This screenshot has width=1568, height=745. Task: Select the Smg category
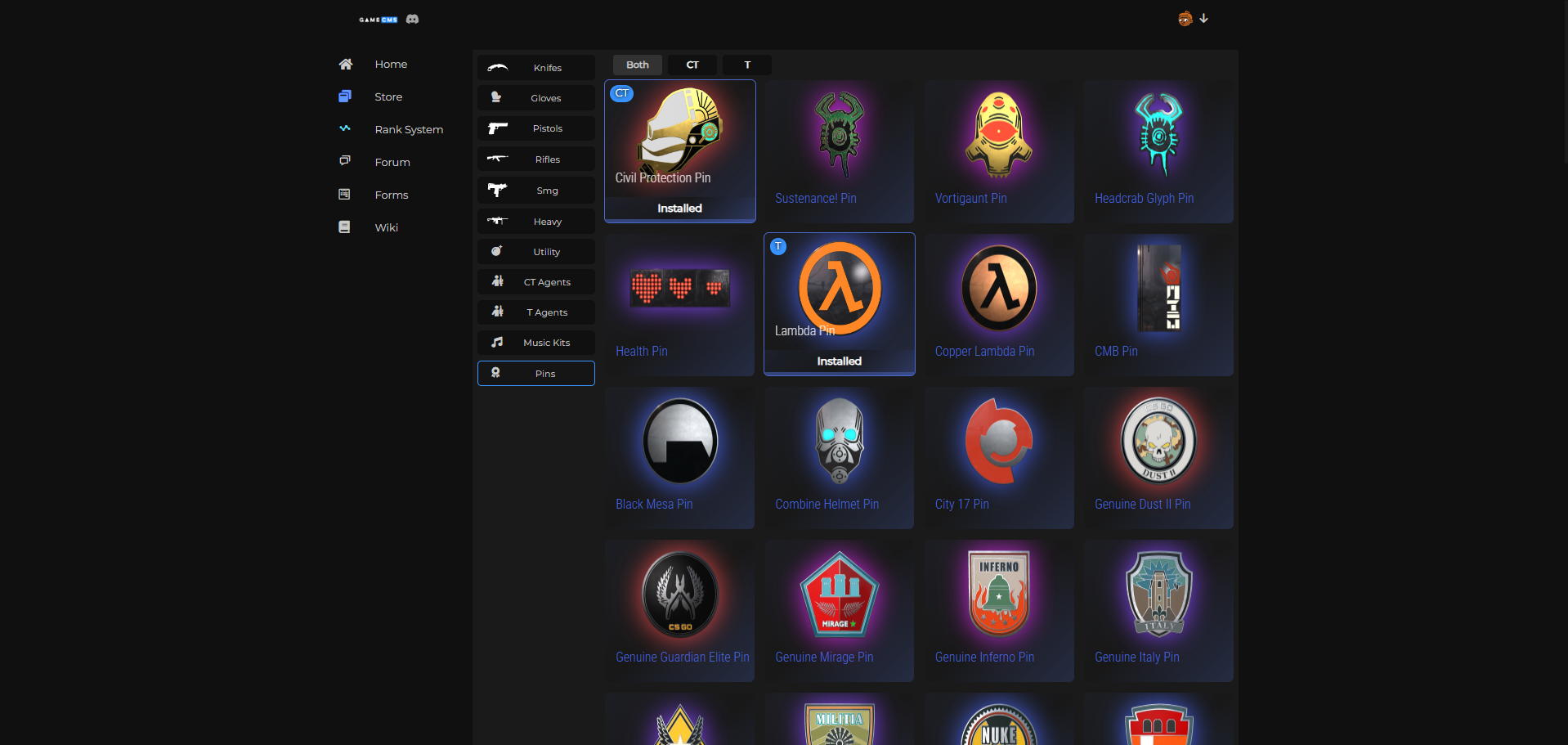coord(536,191)
